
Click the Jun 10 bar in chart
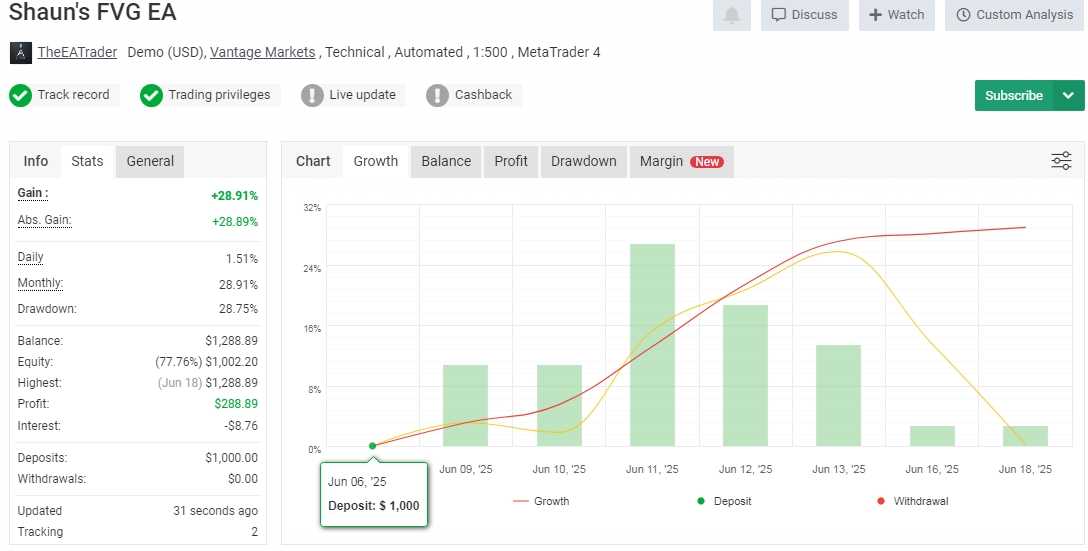click(559, 405)
